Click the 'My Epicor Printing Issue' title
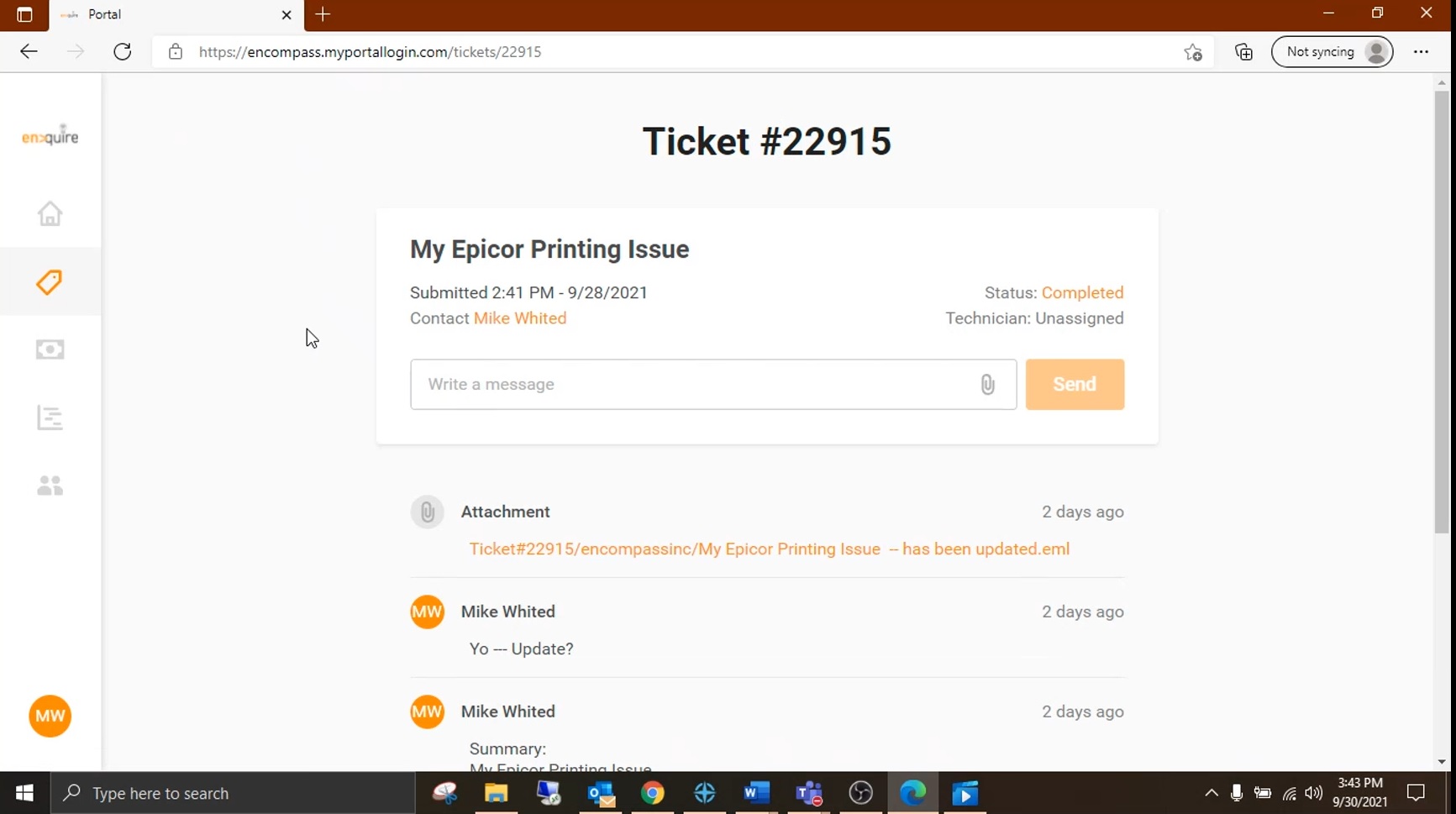This screenshot has height=814, width=1456. click(x=549, y=249)
